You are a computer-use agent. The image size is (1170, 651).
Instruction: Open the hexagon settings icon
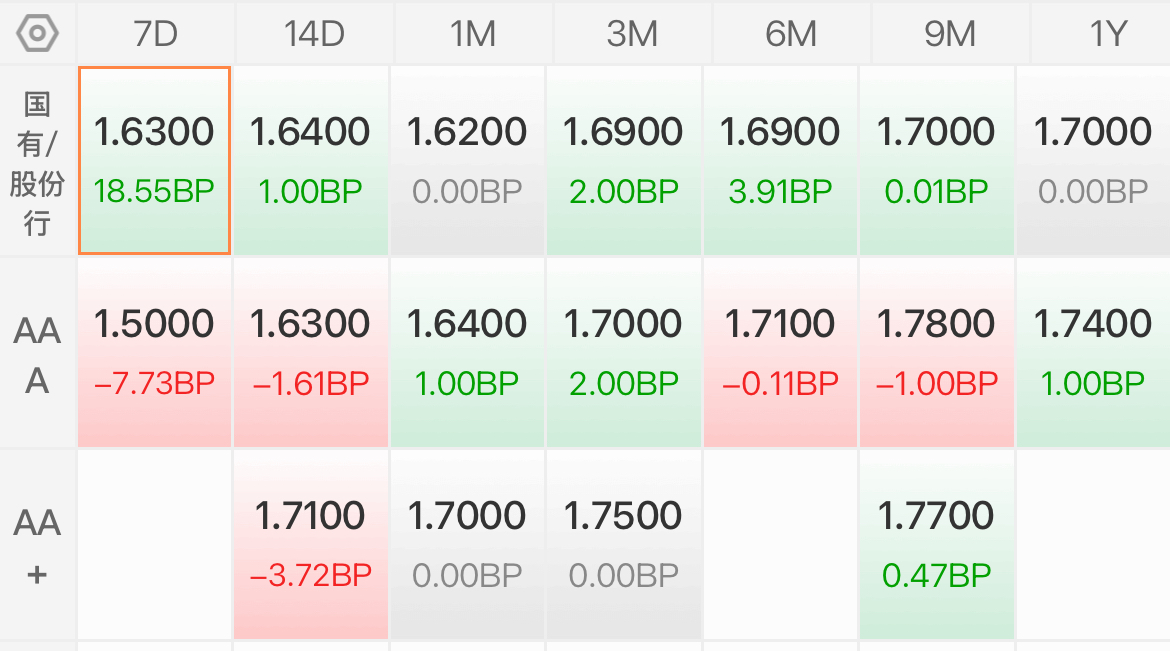37,34
